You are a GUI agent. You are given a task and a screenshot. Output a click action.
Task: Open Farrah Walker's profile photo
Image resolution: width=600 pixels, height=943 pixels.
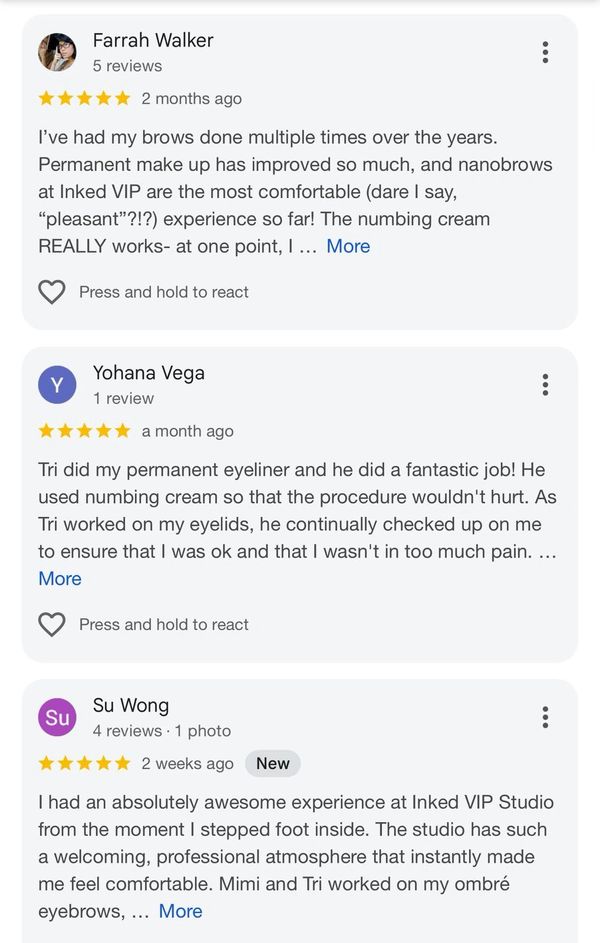pyautogui.click(x=57, y=52)
